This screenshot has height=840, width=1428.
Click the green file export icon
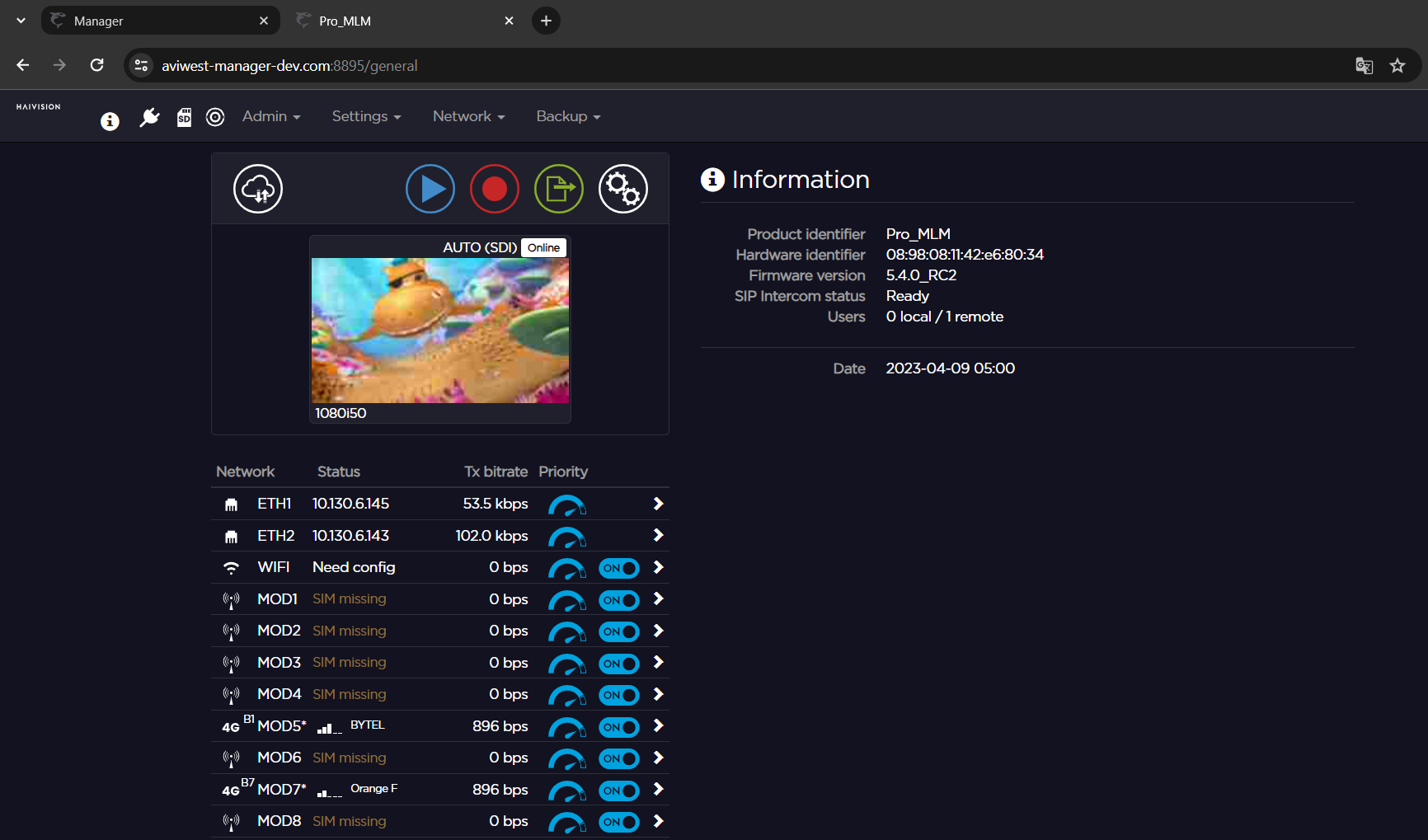pyautogui.click(x=558, y=189)
